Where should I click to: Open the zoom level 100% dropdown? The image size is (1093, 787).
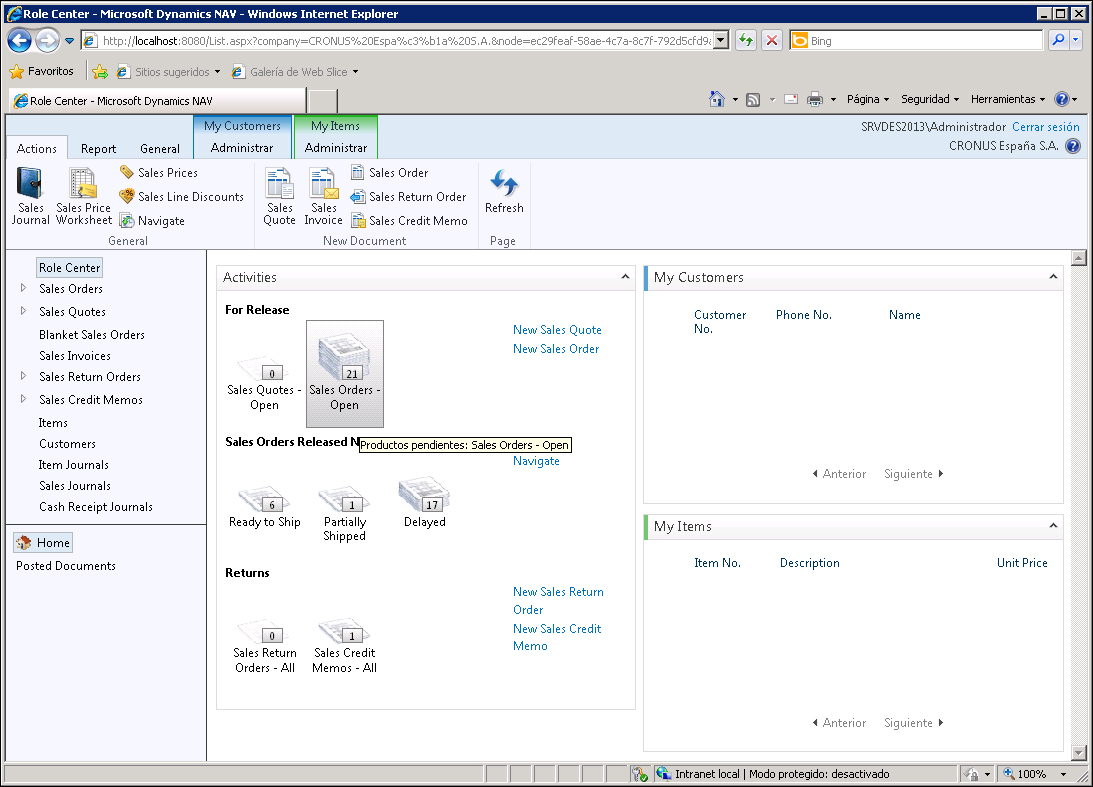point(1064,774)
